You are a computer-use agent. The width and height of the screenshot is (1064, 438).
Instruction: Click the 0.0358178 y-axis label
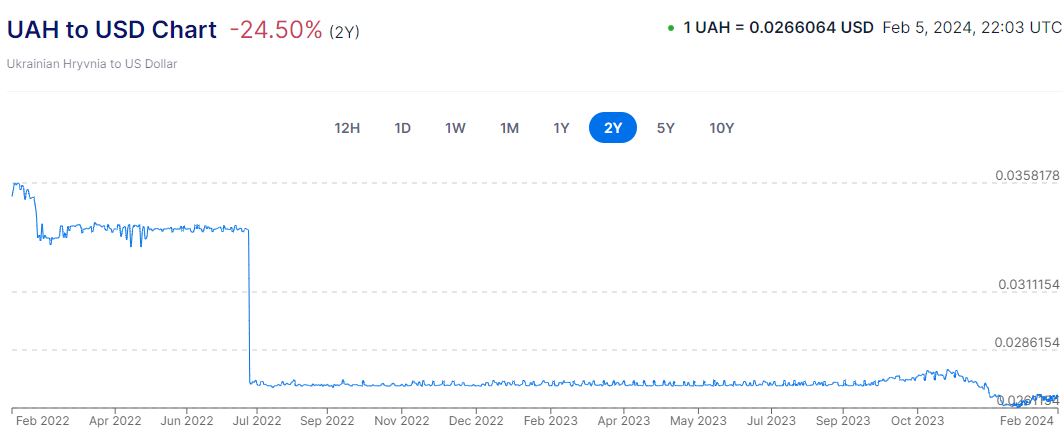[x=1027, y=175]
